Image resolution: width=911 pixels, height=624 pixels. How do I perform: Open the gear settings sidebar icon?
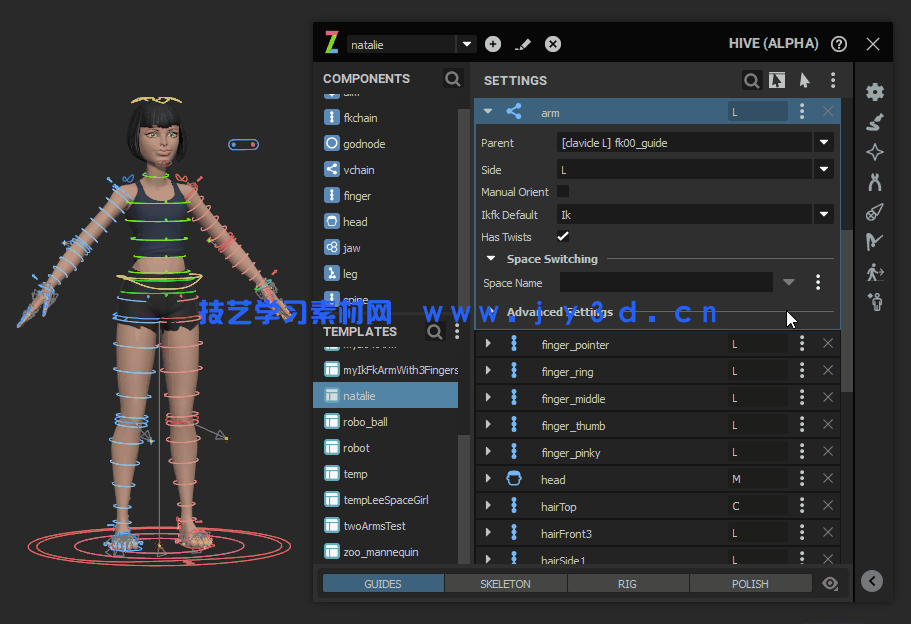point(874,92)
